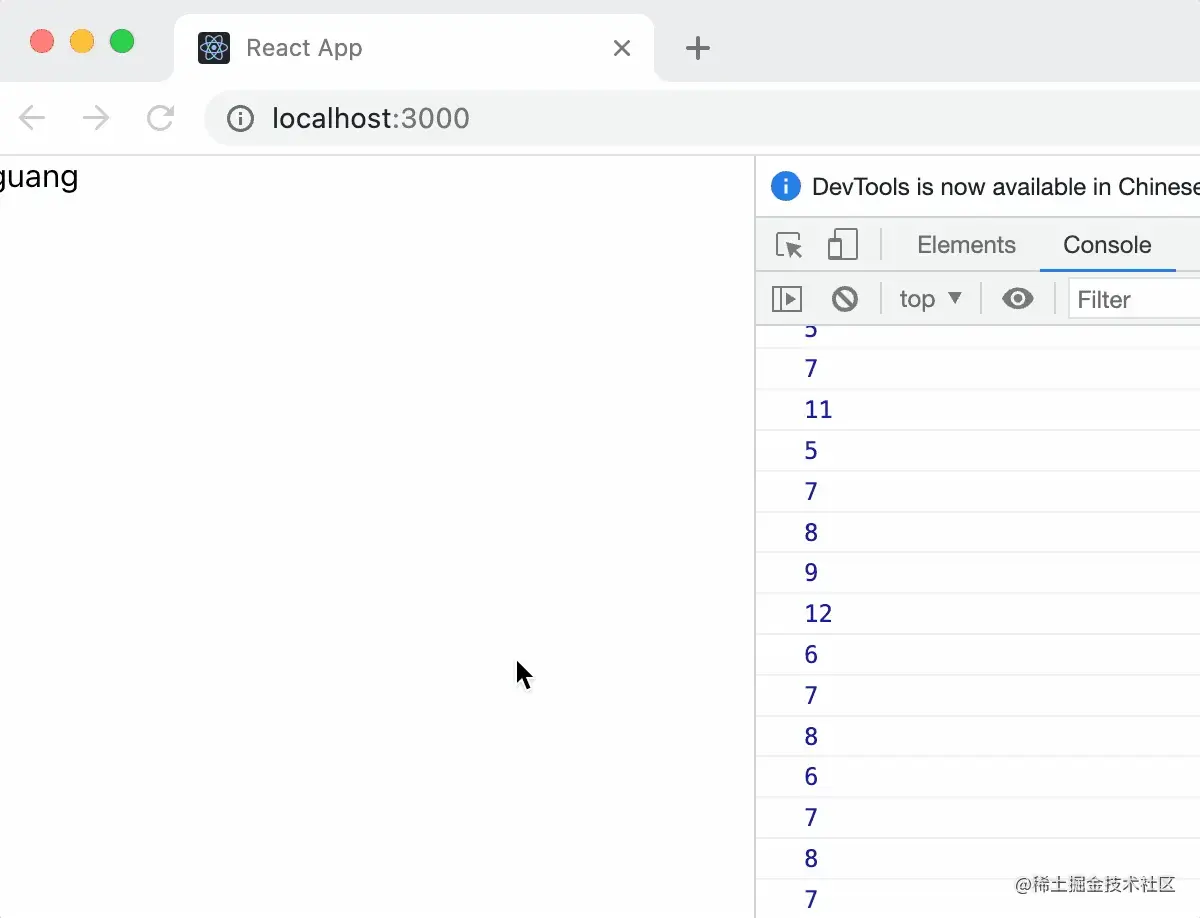The image size is (1200, 918).
Task: Reload the localhost page
Action: pyautogui.click(x=160, y=118)
